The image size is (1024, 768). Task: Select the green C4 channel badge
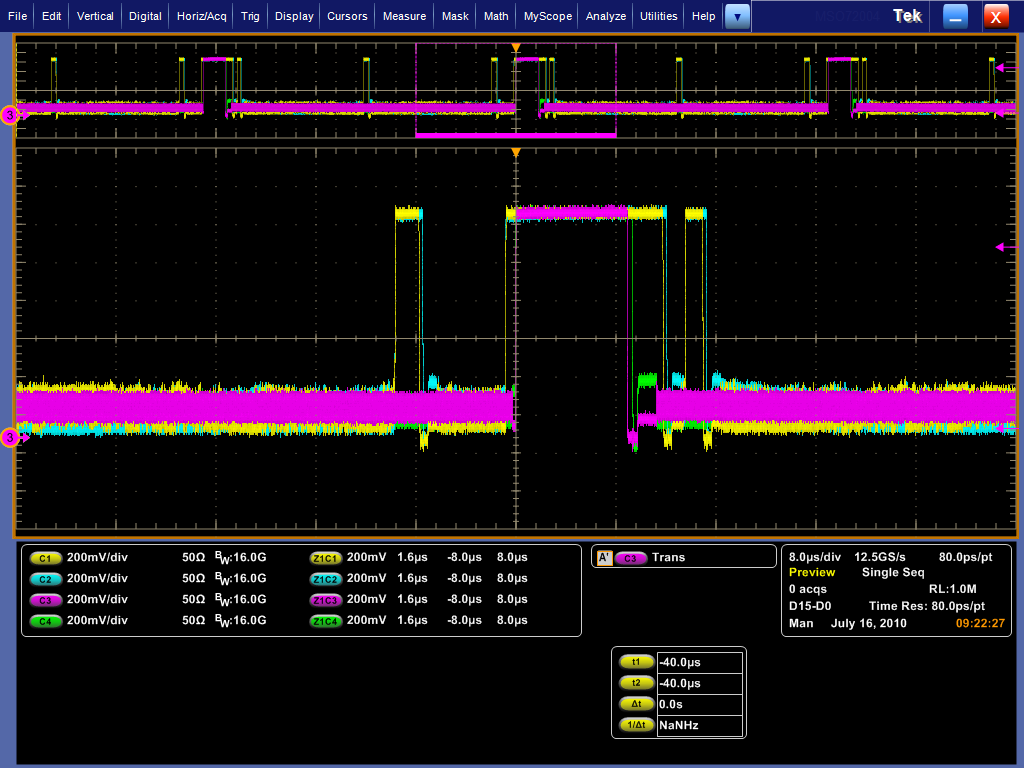(x=46, y=620)
